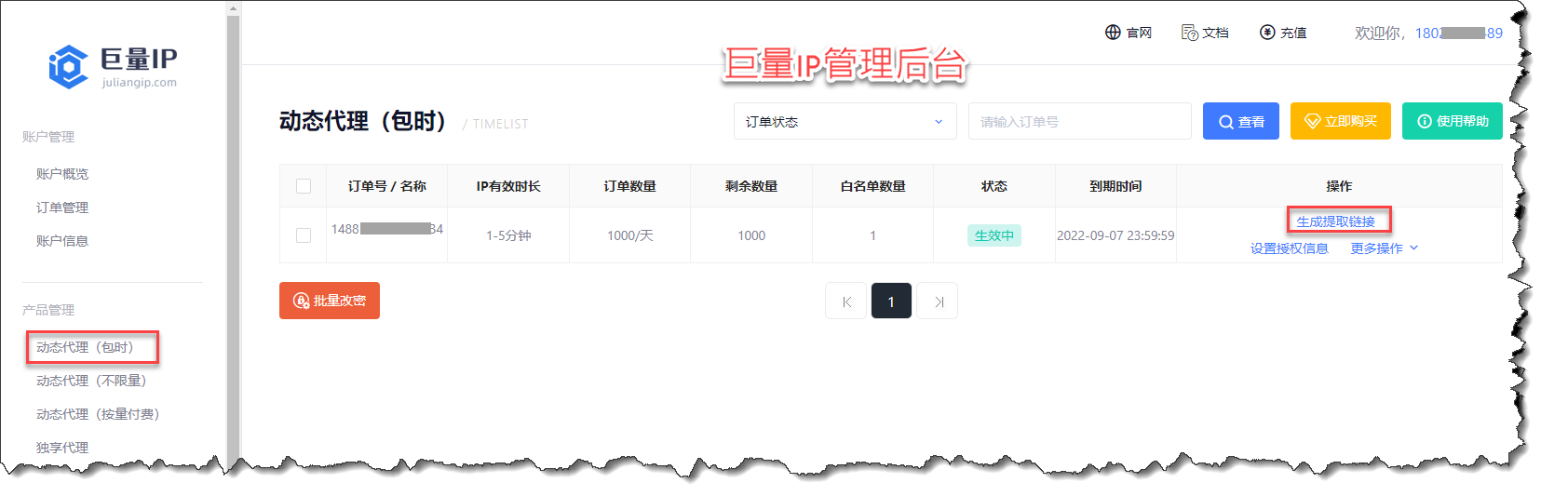The height and width of the screenshot is (496, 1568).
Task: Open 账户信息 in the sidebar
Action: pos(62,241)
